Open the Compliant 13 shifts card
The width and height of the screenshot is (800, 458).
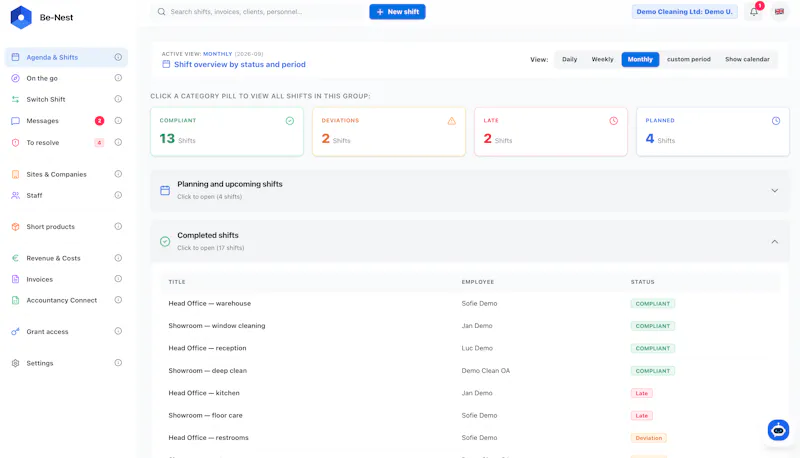[x=227, y=132]
